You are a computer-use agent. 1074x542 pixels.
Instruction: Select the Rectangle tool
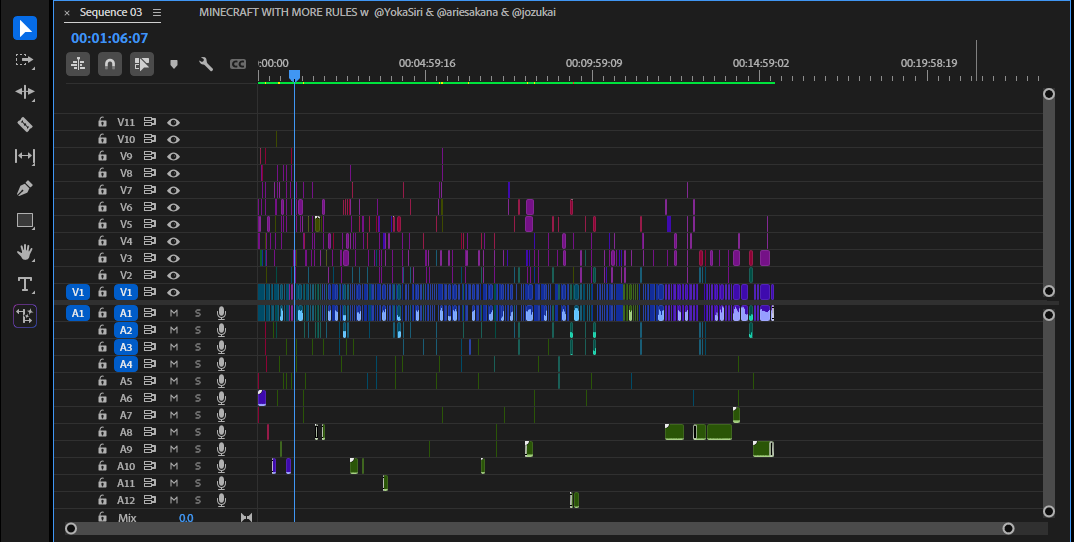(x=25, y=220)
